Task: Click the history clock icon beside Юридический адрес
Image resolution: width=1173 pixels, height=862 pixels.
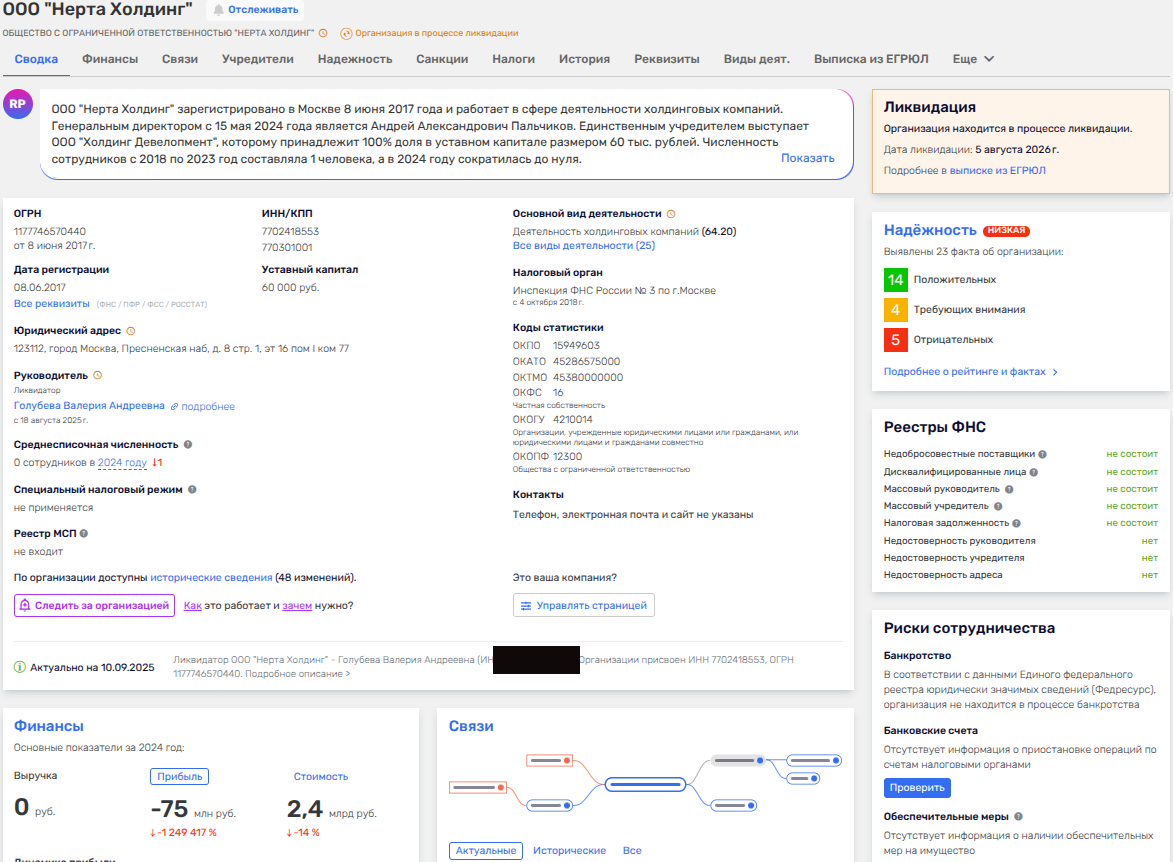Action: point(131,330)
